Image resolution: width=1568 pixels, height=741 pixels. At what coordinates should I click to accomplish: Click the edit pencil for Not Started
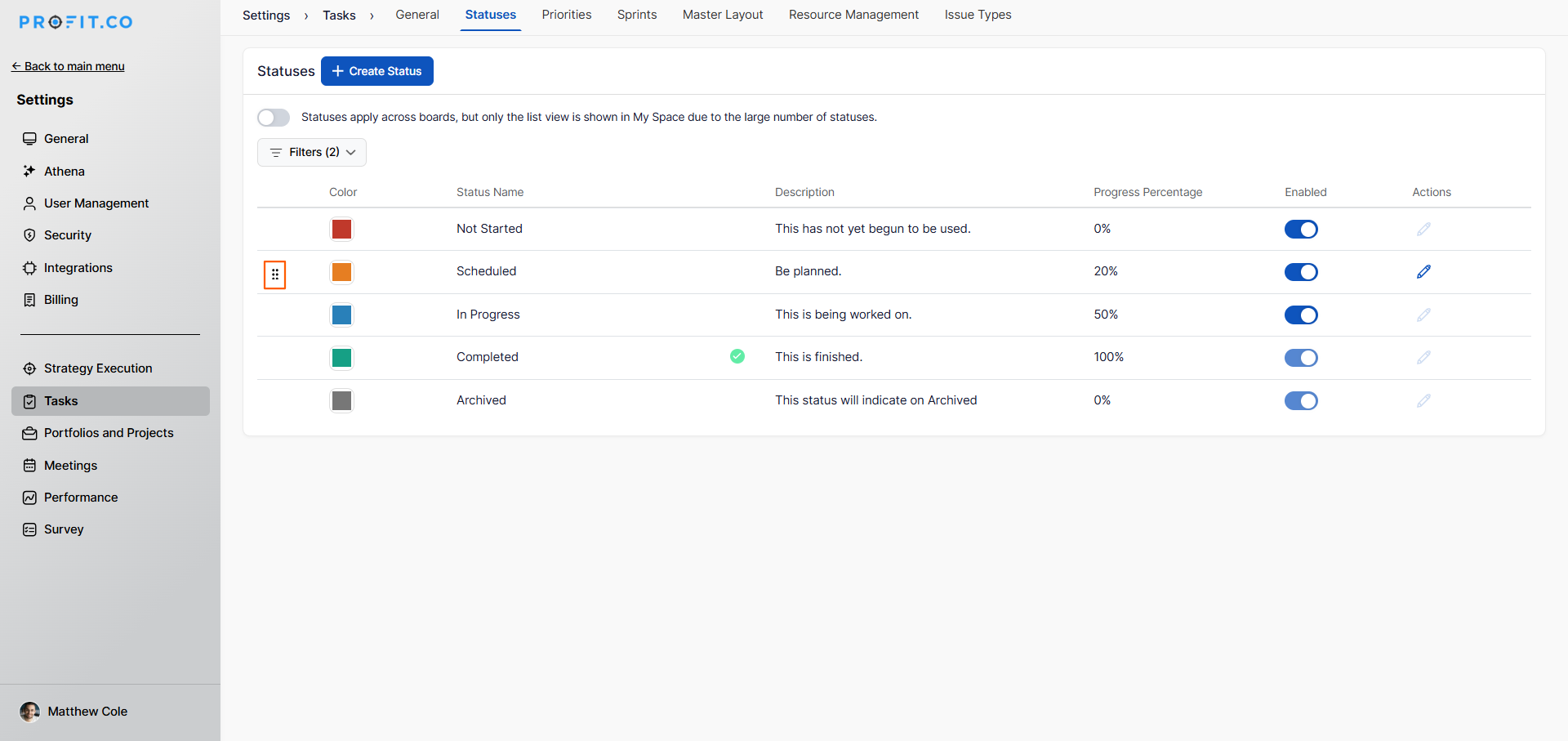point(1423,230)
